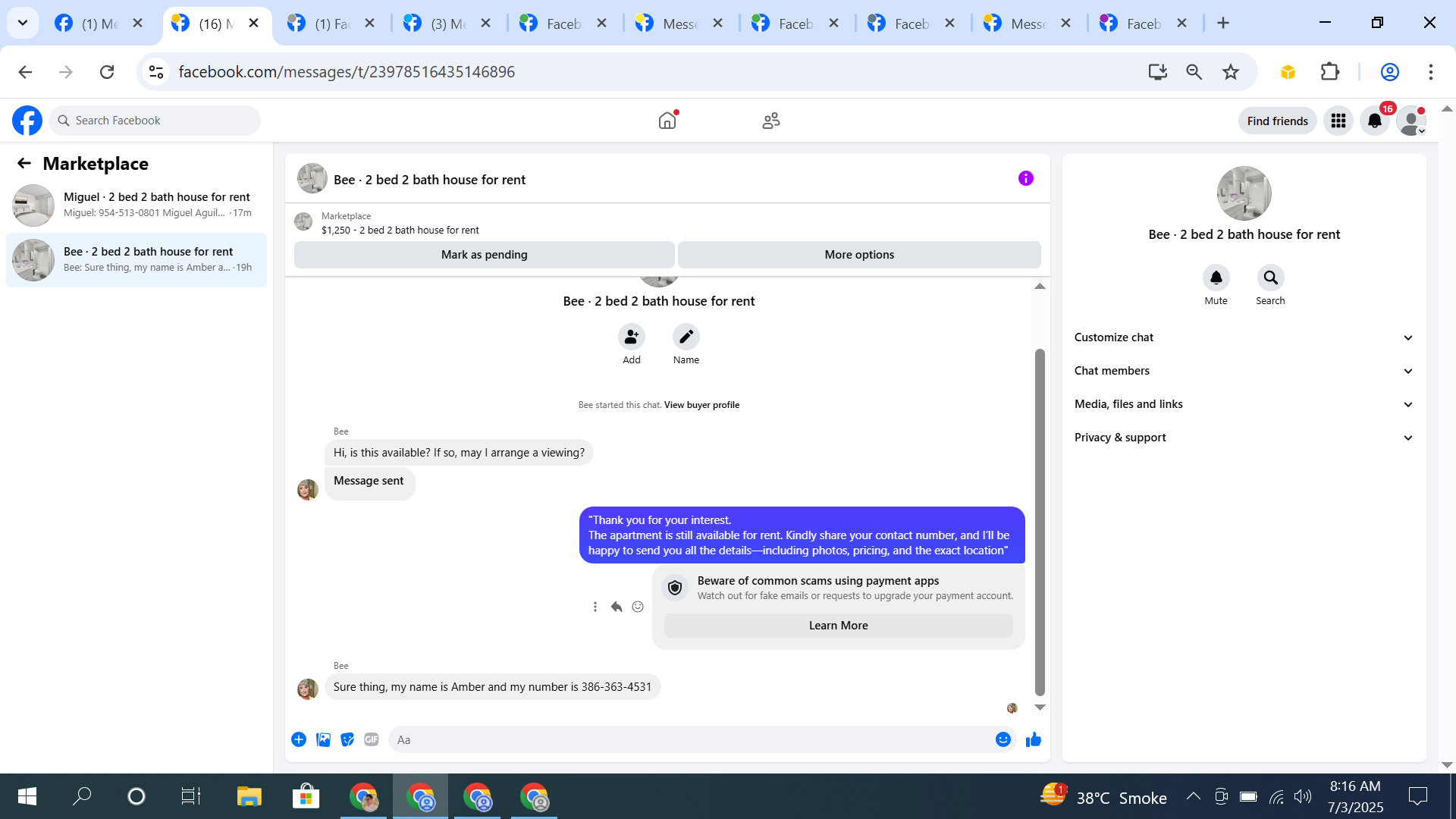Click the pencil Name icon
1456x819 pixels.
click(686, 337)
